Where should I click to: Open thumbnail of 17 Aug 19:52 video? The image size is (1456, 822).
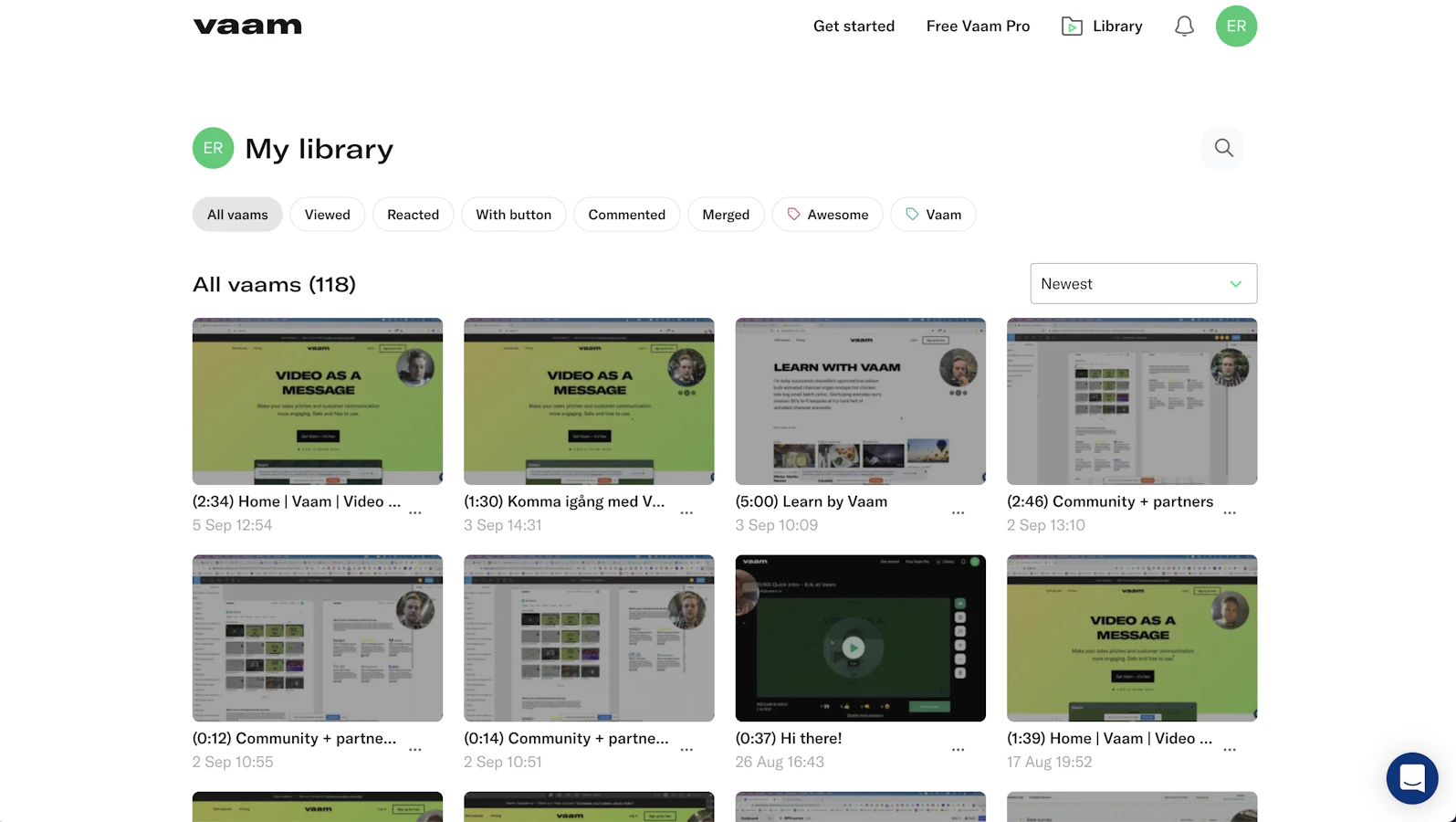coord(1132,638)
